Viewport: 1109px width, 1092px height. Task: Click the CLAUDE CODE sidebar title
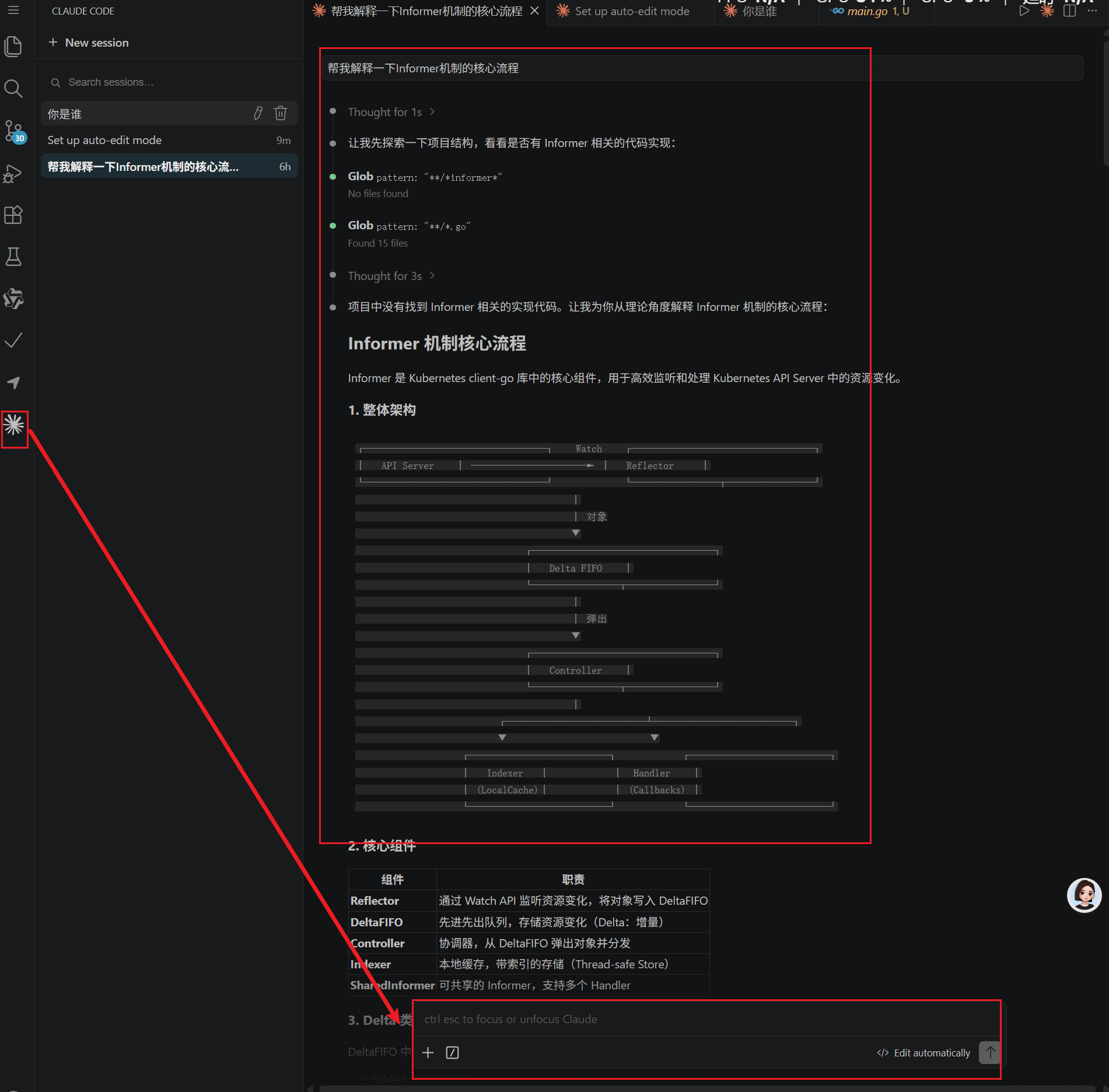click(83, 11)
